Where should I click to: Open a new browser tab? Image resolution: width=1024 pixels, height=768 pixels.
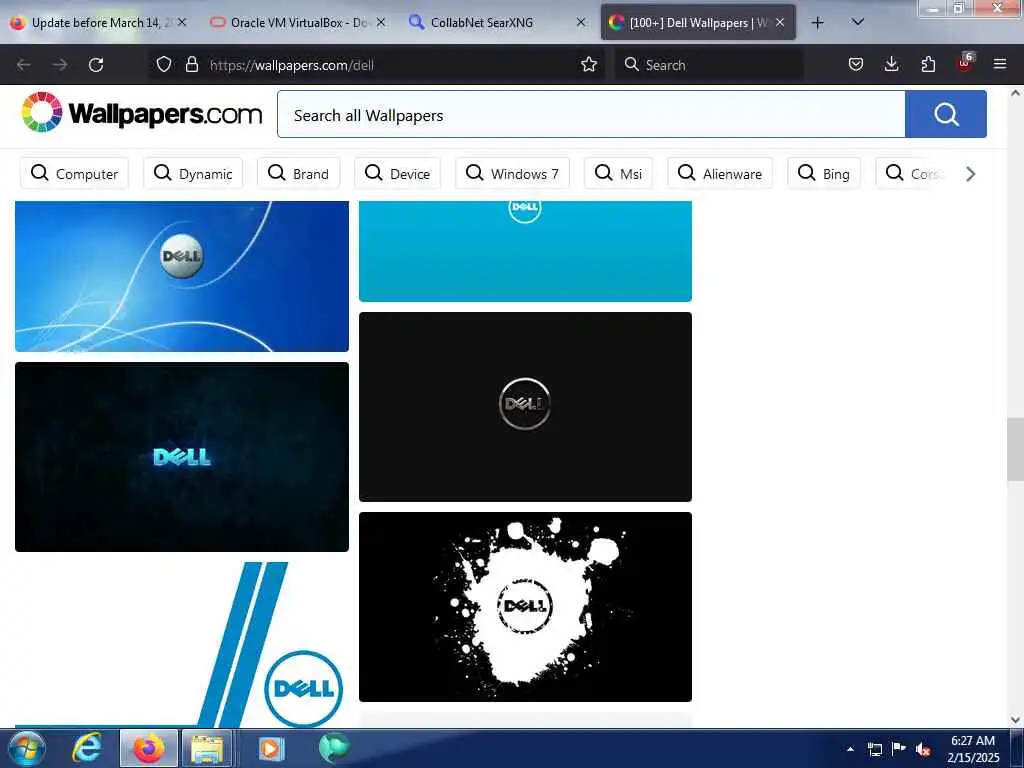(x=817, y=23)
